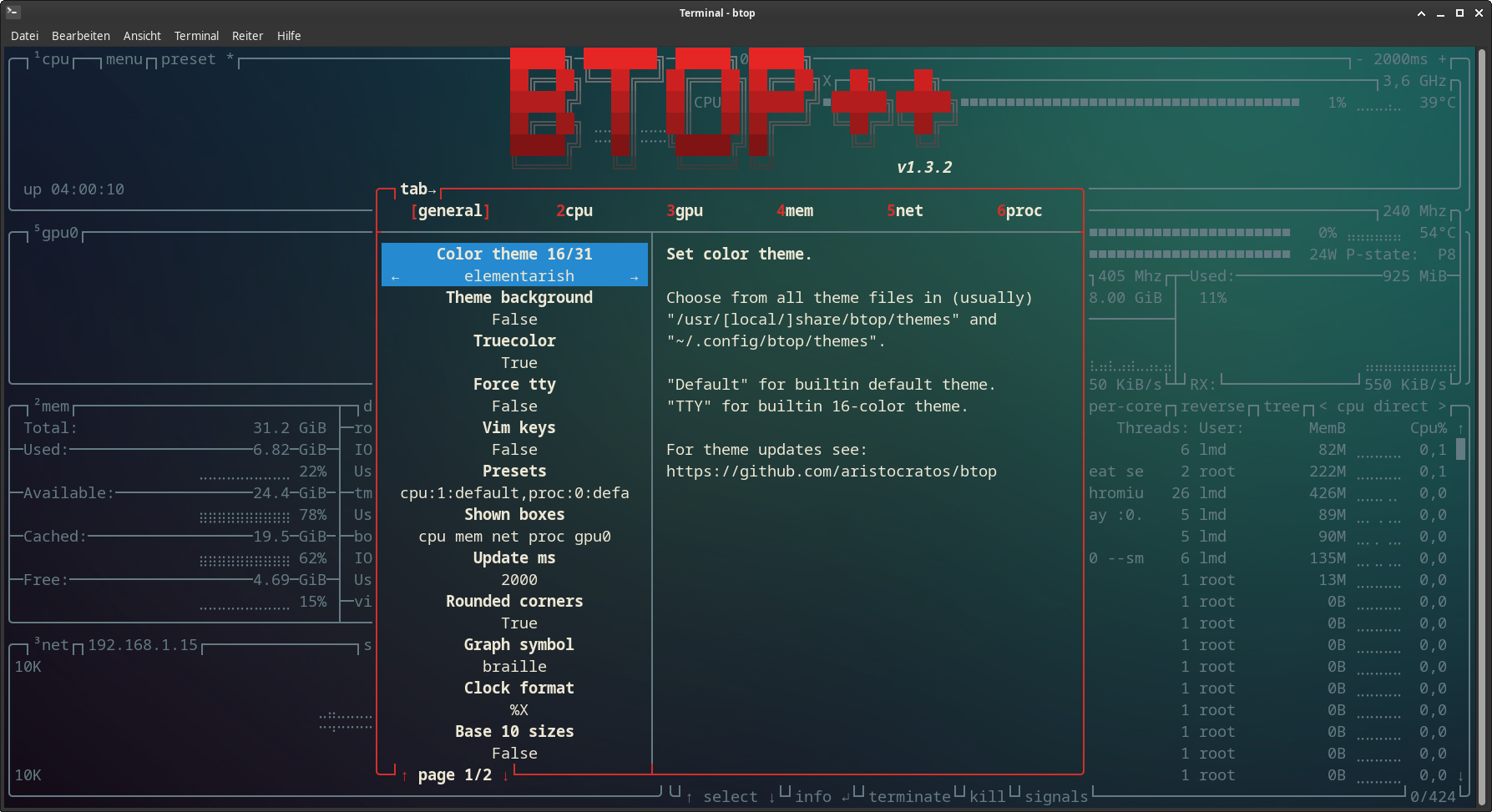The width and height of the screenshot is (1492, 812).
Task: Click the kill process action
Action: coord(987,796)
